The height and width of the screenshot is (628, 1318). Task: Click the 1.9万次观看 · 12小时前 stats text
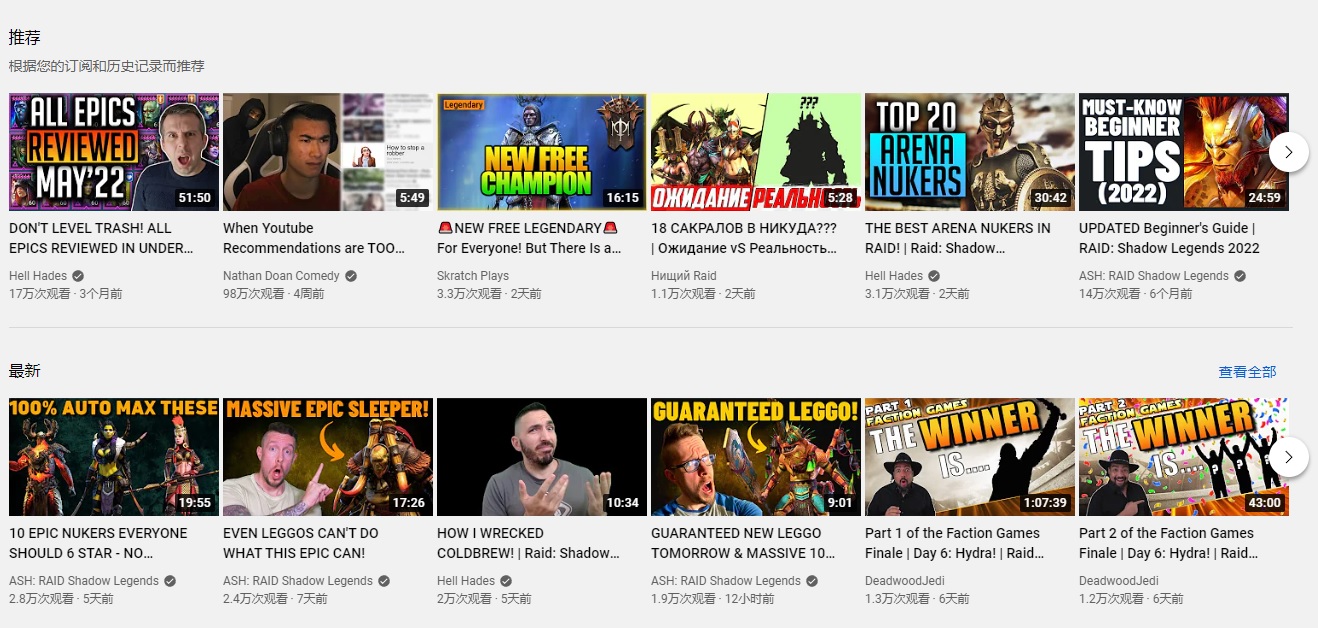pos(713,599)
